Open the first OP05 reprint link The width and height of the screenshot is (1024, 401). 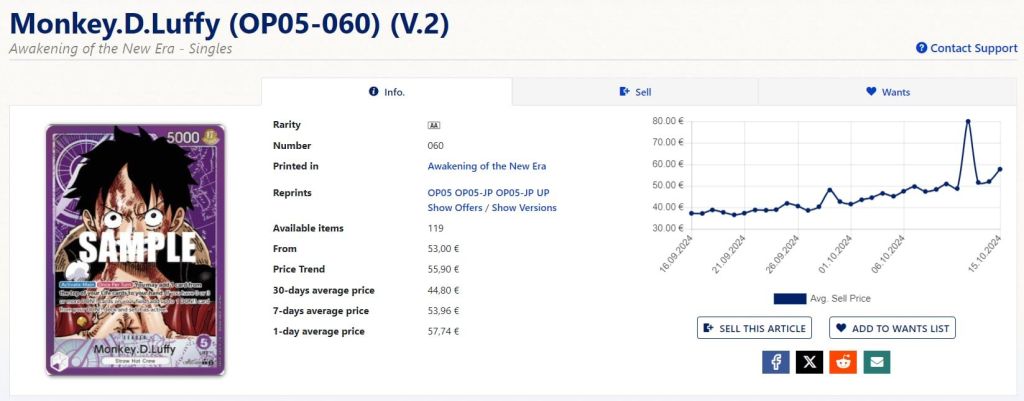440,192
